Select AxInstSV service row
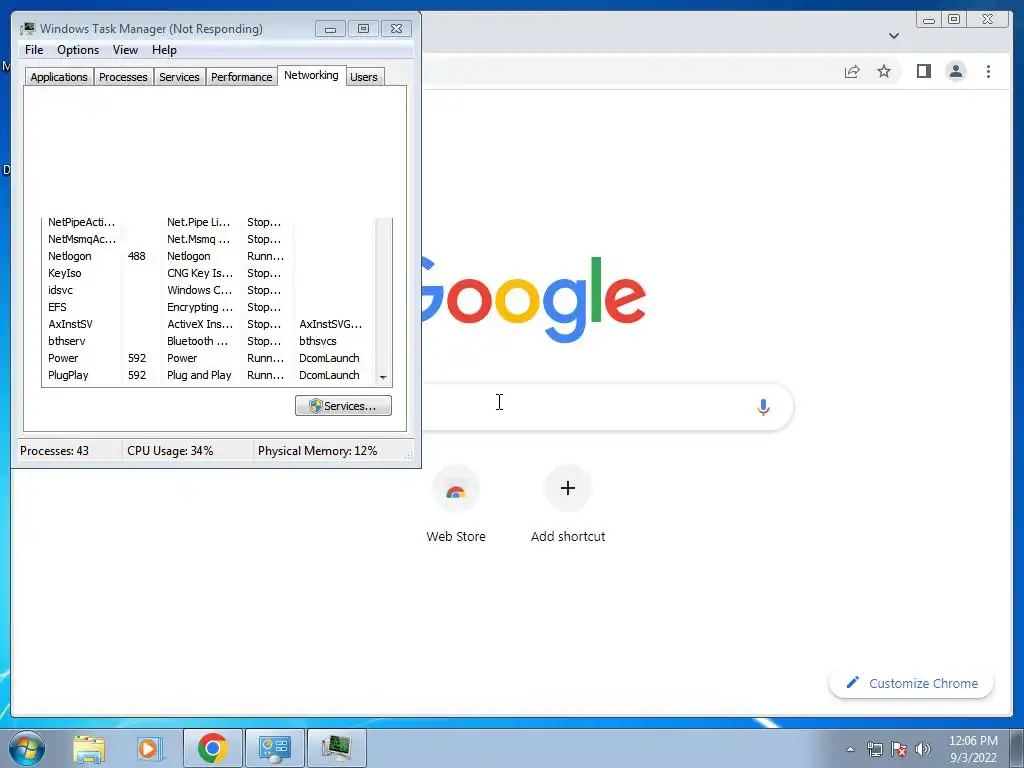The height and width of the screenshot is (768, 1024). tap(208, 324)
